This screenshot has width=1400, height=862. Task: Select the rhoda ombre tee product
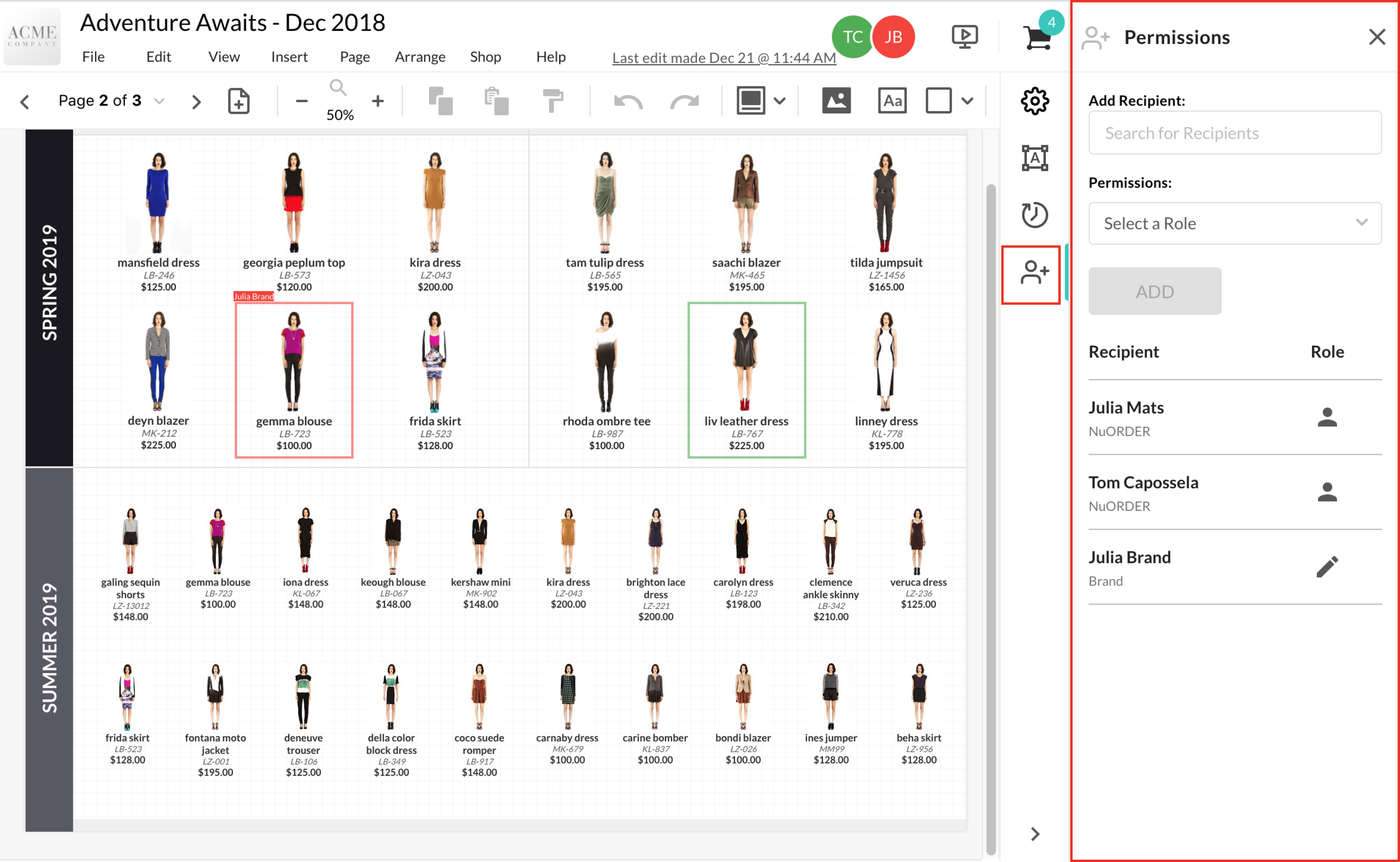(x=606, y=380)
